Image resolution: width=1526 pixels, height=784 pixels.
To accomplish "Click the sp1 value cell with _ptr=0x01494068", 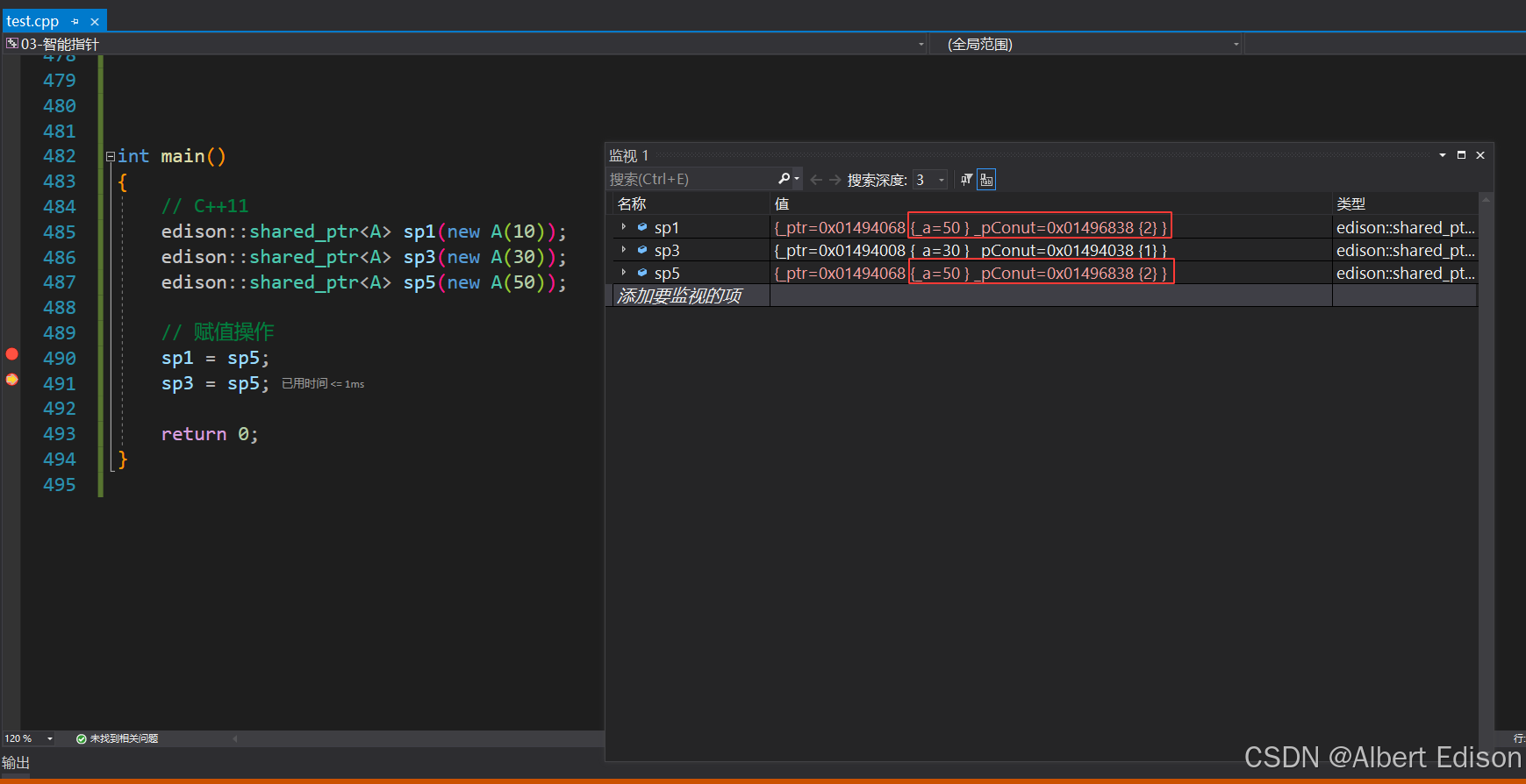I will [x=1051, y=227].
